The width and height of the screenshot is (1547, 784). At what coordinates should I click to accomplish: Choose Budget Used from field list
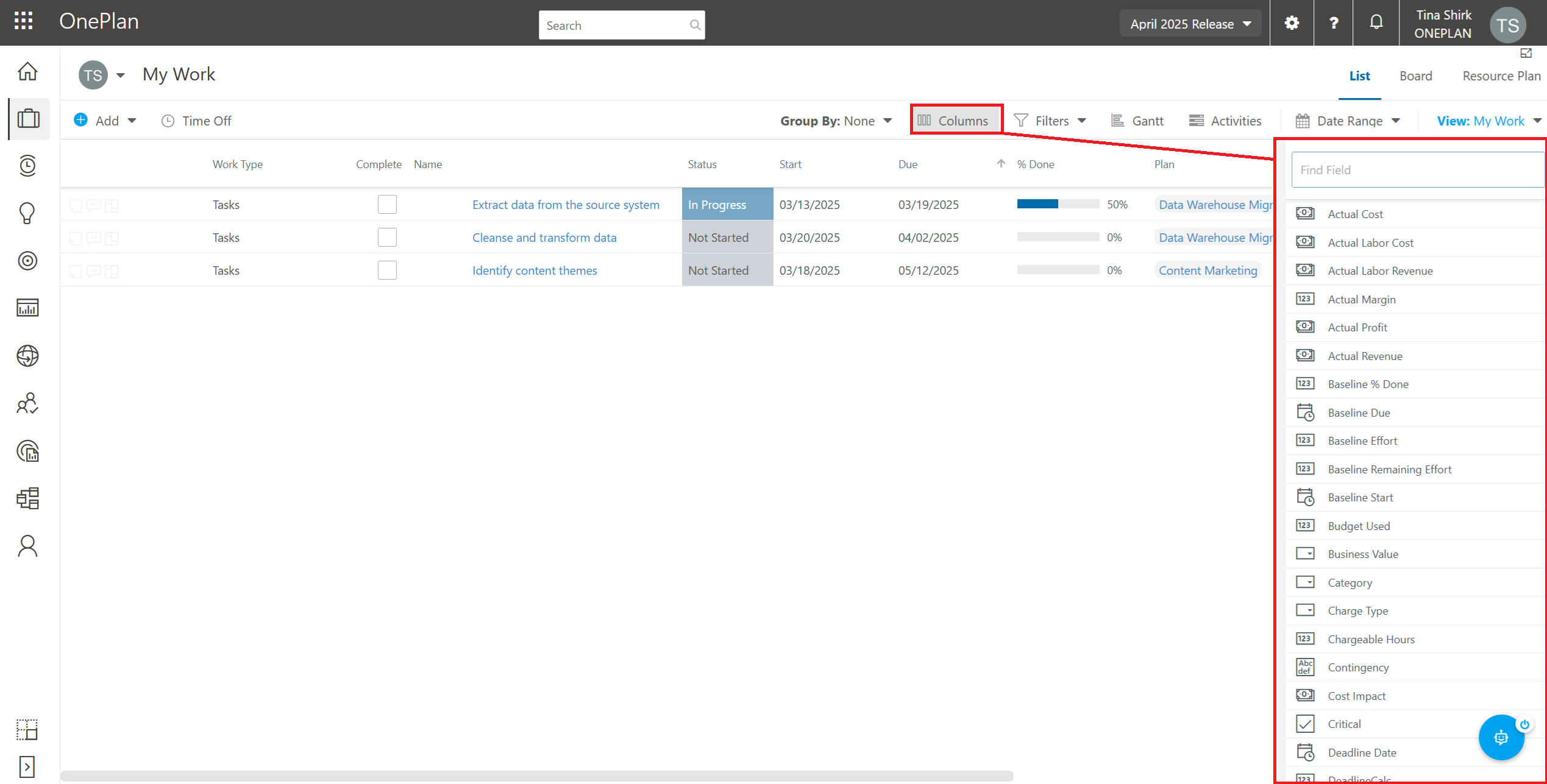(x=1414, y=526)
